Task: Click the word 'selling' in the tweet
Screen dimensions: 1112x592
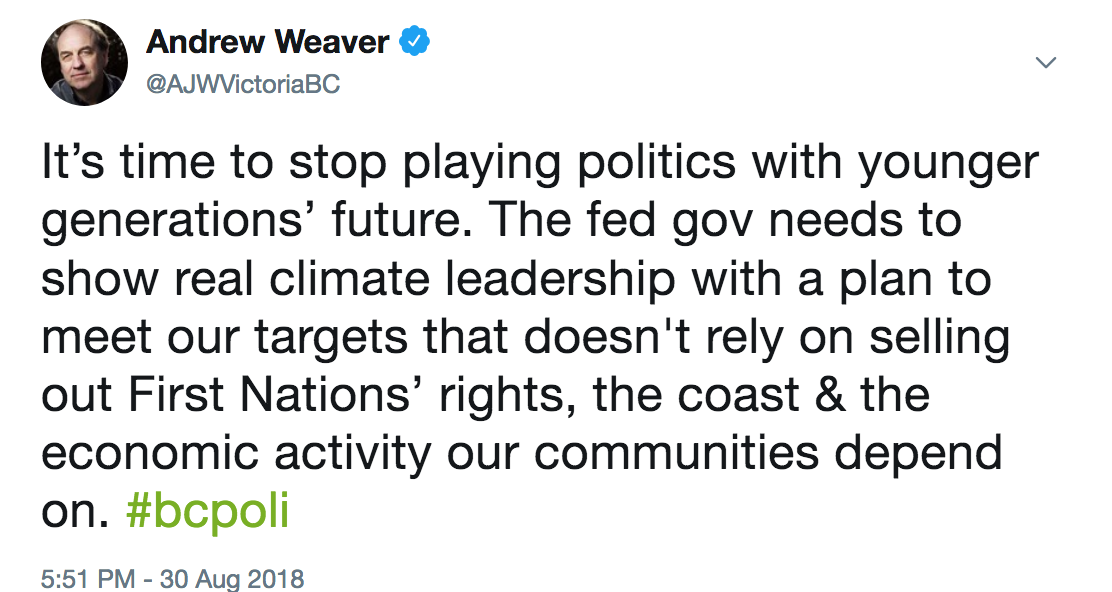Action: [940, 338]
